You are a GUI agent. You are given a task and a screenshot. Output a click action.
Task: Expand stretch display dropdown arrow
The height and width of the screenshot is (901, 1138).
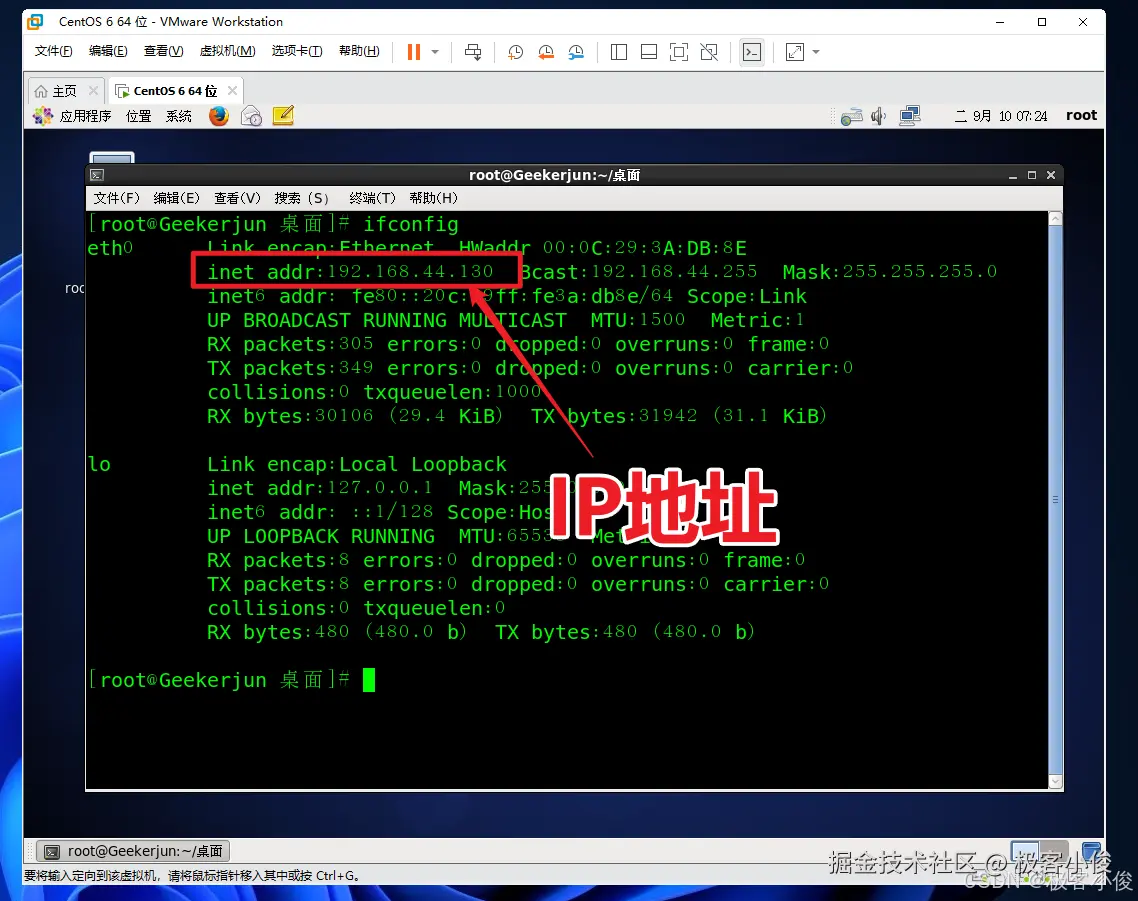[x=816, y=52]
